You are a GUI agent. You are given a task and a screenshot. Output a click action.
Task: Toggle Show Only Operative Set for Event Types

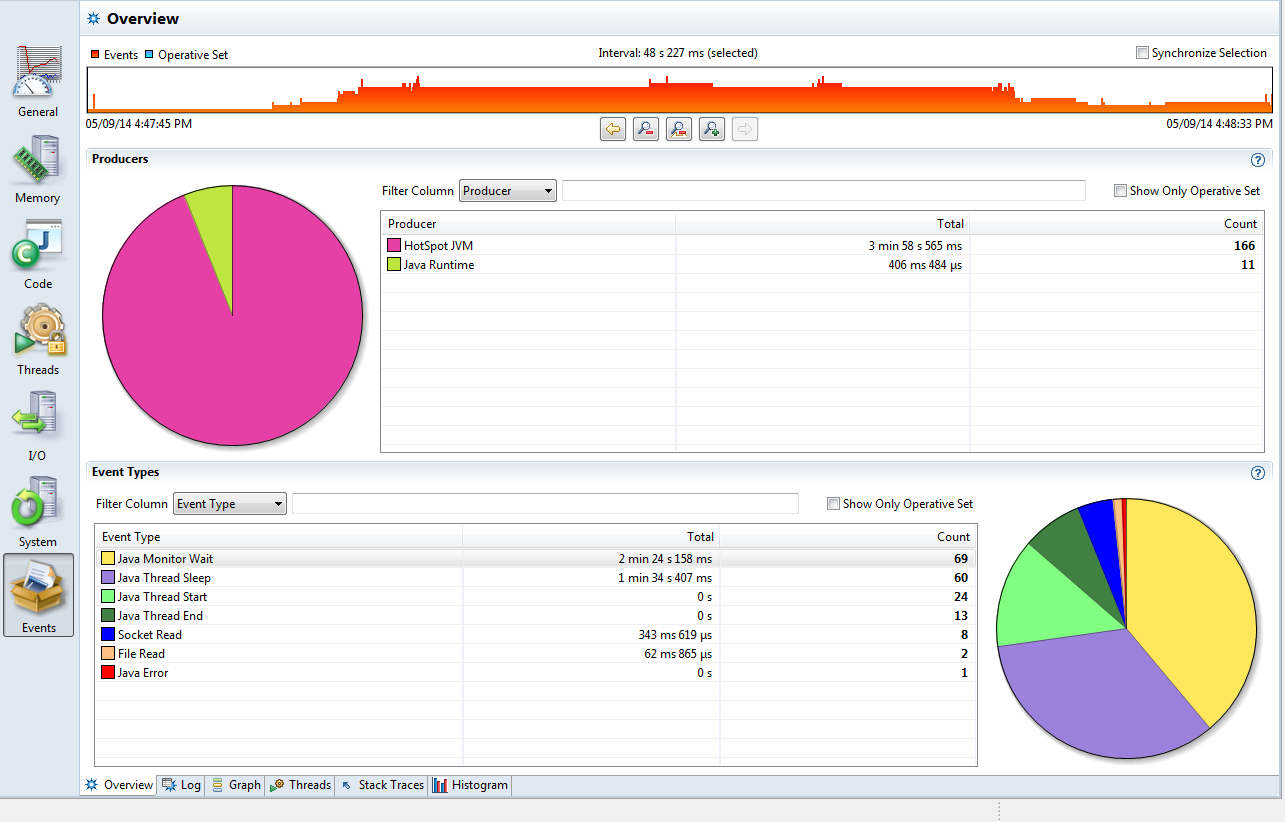pyautogui.click(x=833, y=504)
